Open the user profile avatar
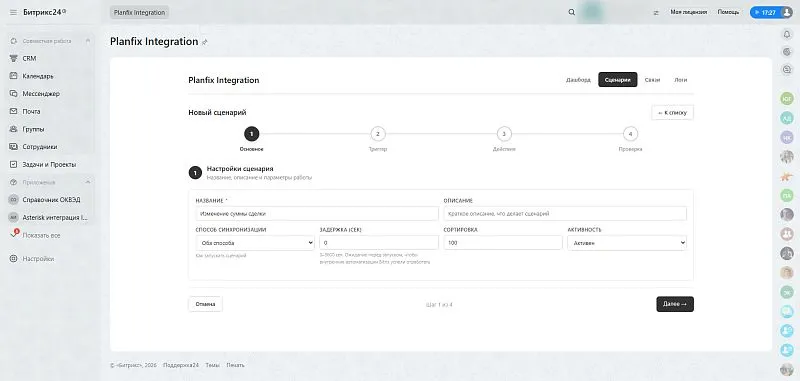 pyautogui.click(x=787, y=12)
